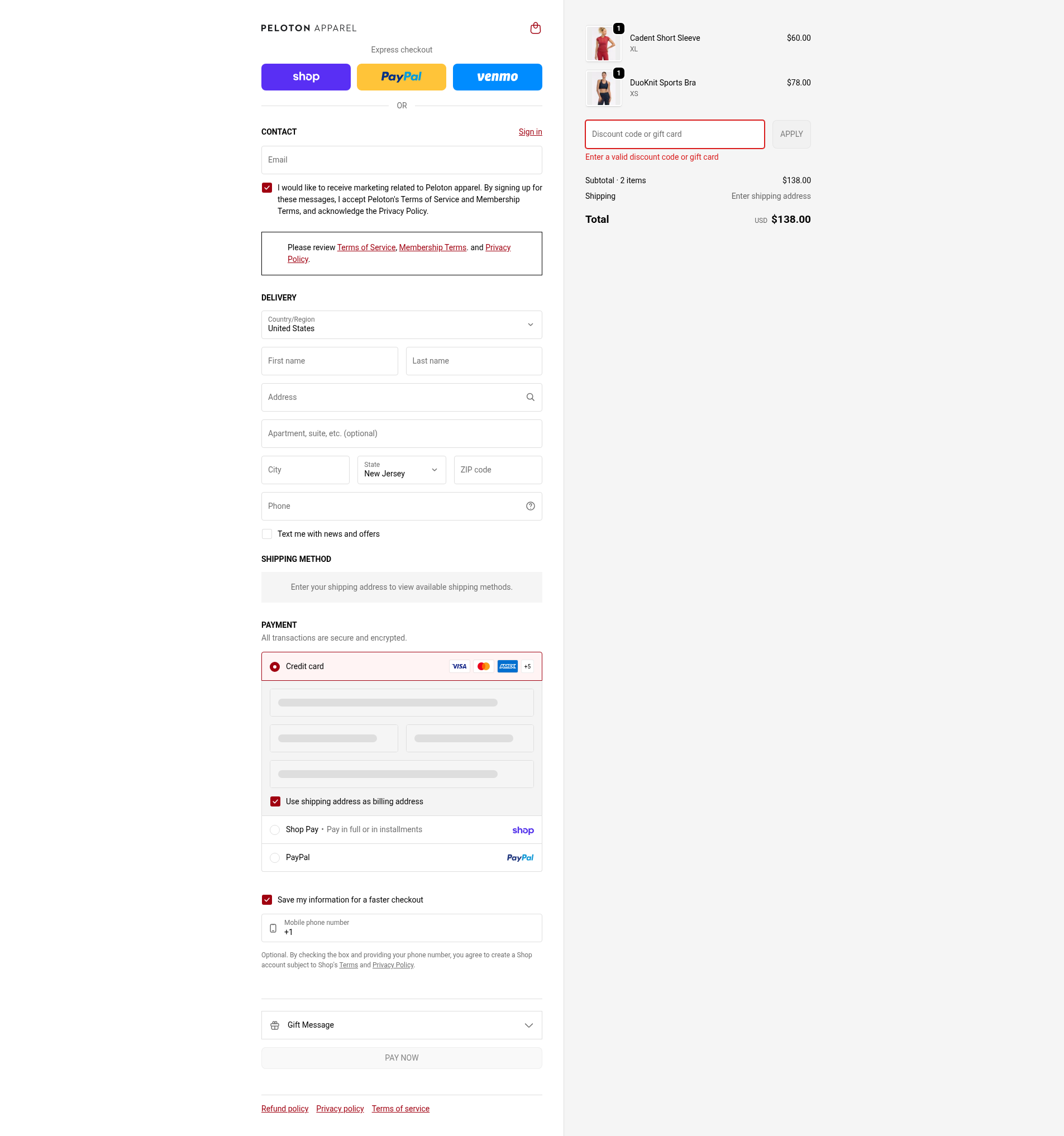The image size is (1064, 1136).
Task: Click the phone help question mark icon
Action: click(x=529, y=505)
